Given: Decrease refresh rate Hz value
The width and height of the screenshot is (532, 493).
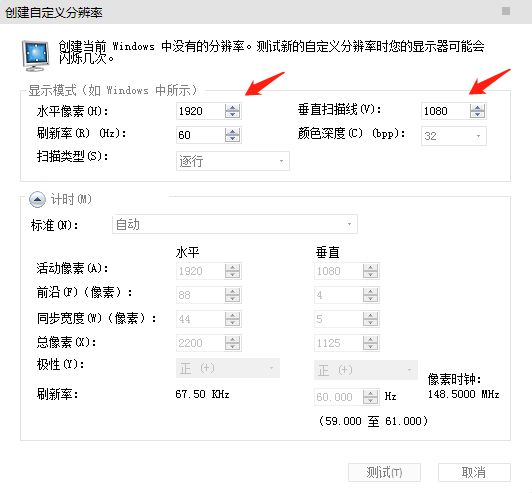Looking at the screenshot, I should (x=232, y=138).
